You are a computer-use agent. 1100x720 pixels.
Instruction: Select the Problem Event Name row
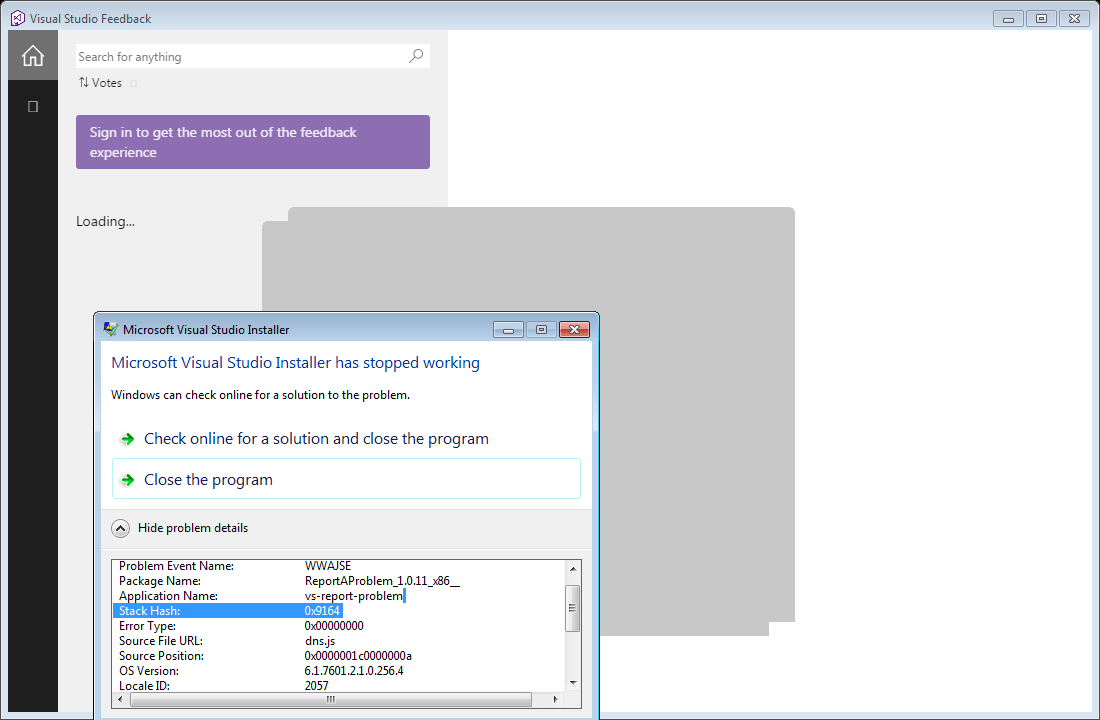[339, 566]
